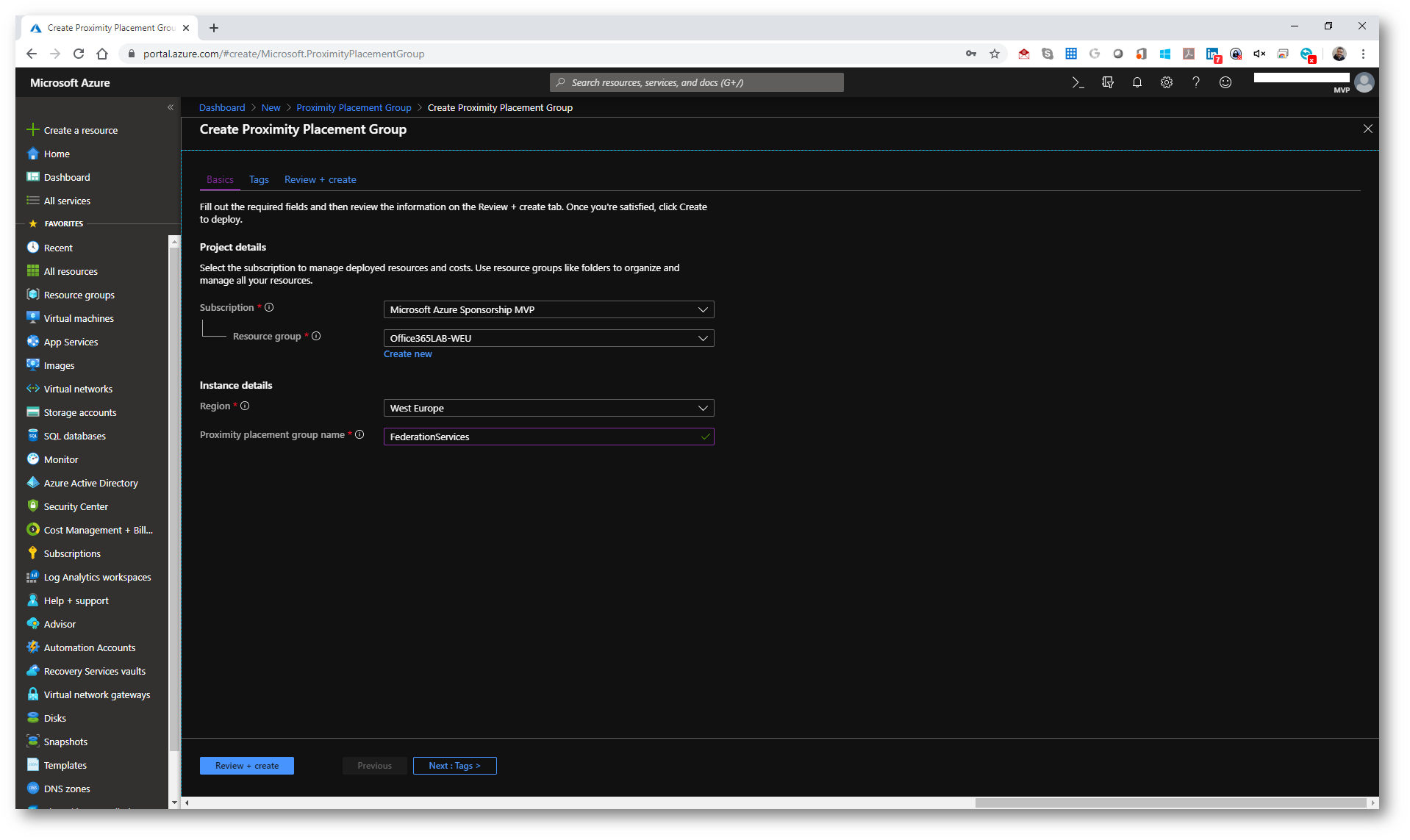The height and width of the screenshot is (840, 1410).
Task: Open the feedback smiley icon
Action: click(x=1225, y=82)
